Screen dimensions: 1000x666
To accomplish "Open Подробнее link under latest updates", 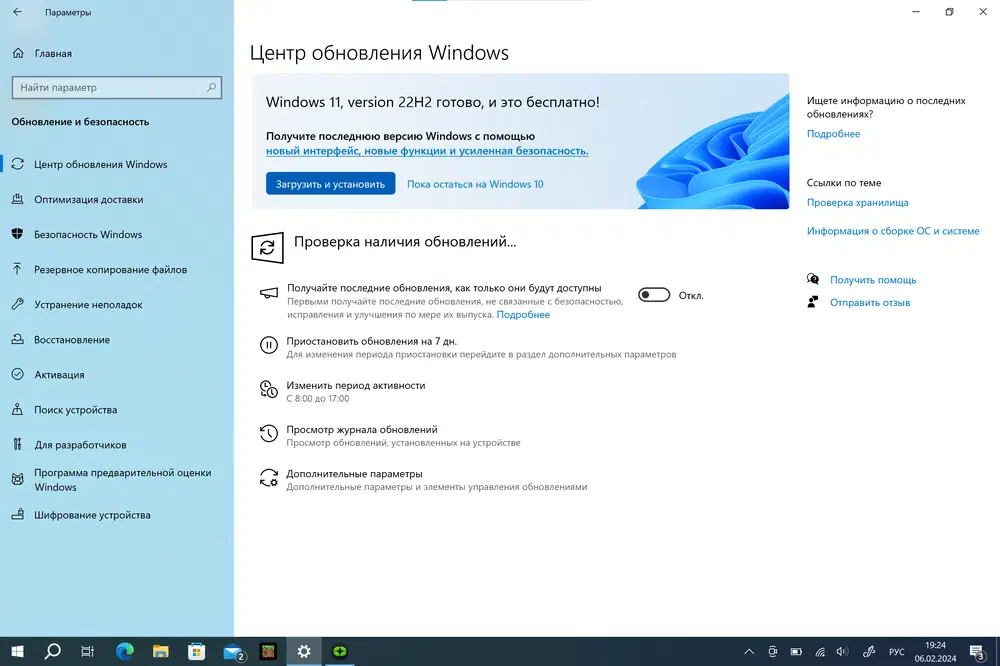I will point(523,314).
